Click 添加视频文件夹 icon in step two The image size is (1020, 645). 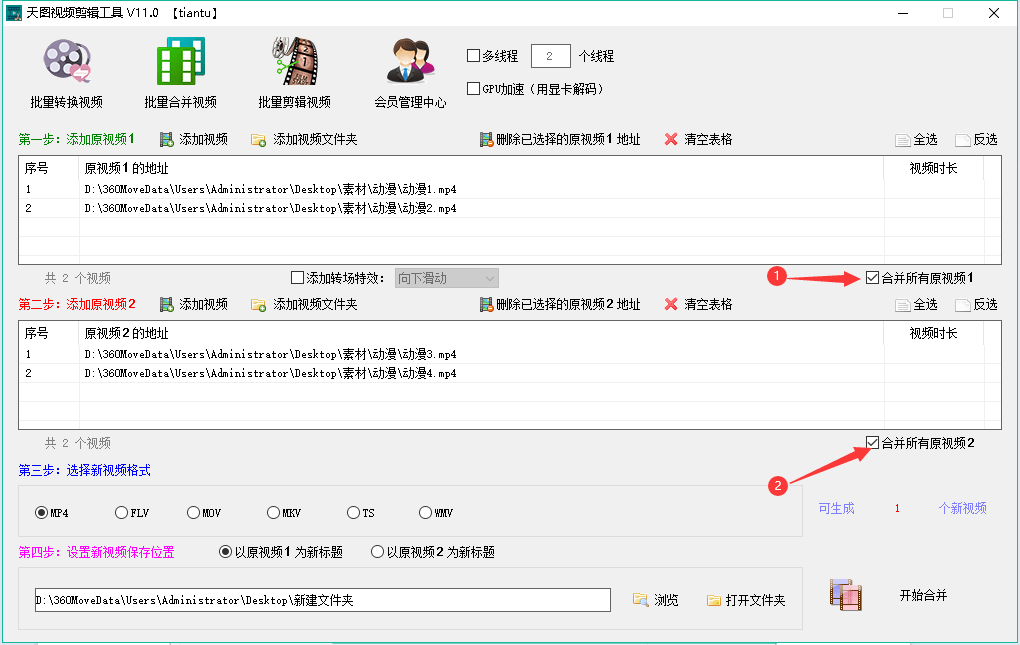(x=258, y=305)
